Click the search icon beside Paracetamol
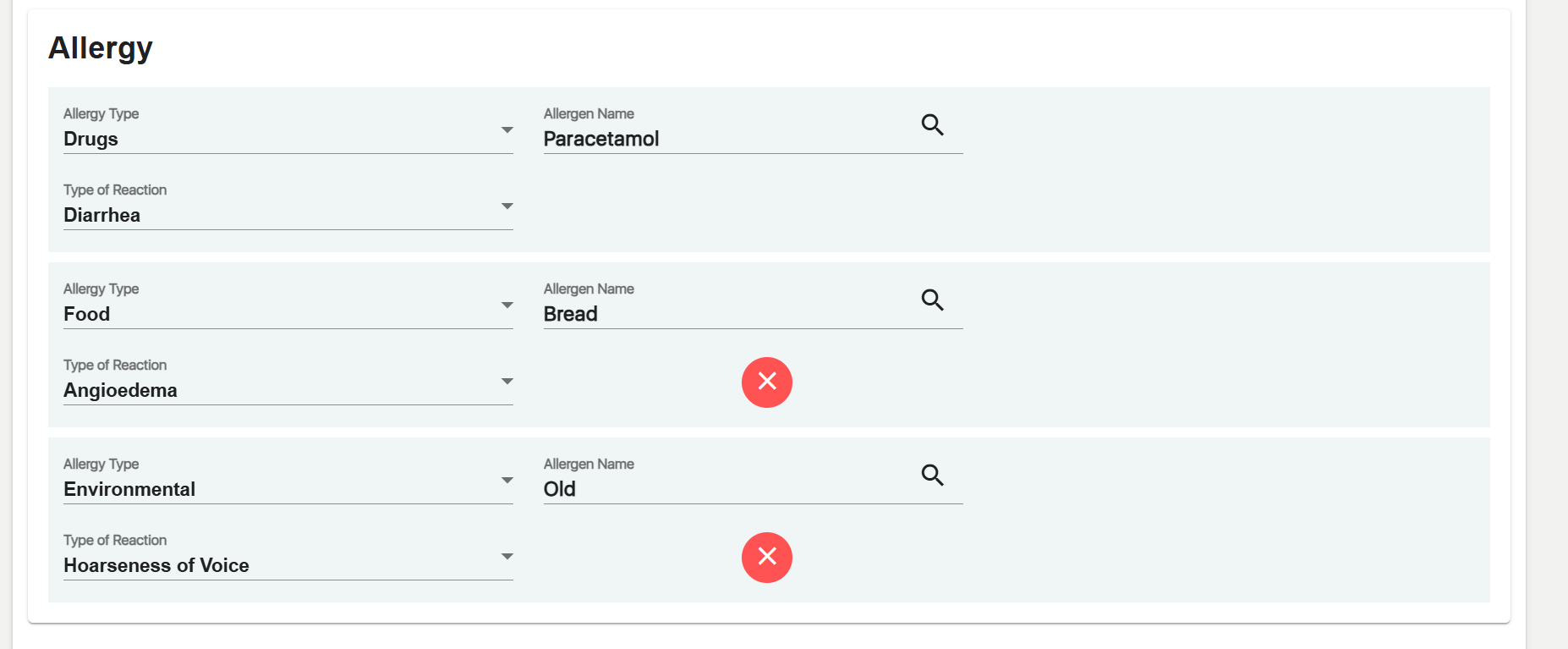Image resolution: width=1568 pixels, height=649 pixels. pyautogui.click(x=932, y=125)
